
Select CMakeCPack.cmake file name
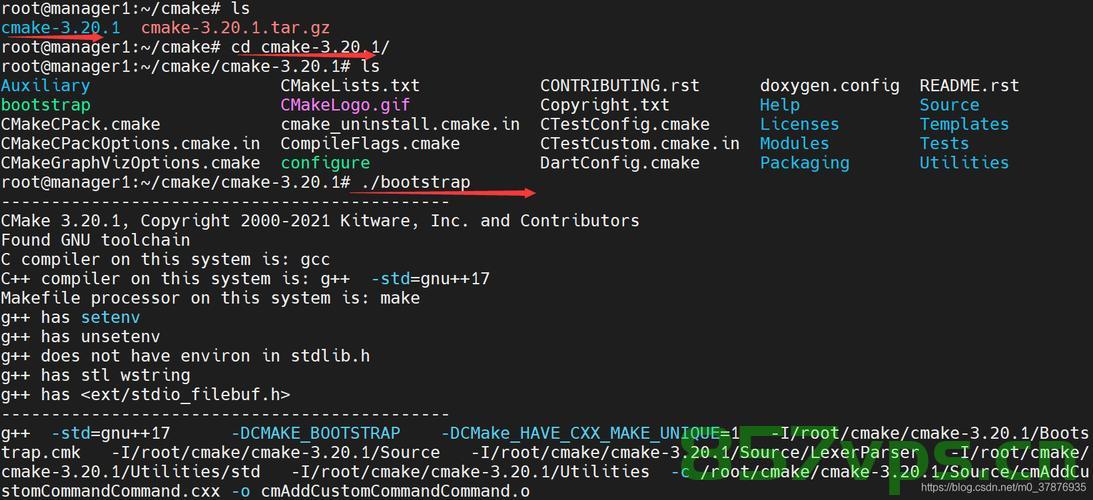pyautogui.click(x=80, y=124)
